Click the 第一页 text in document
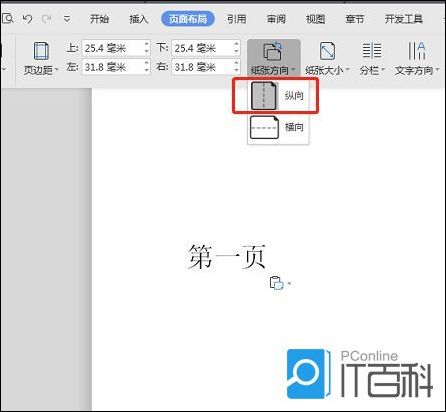The image size is (446, 412). [226, 256]
